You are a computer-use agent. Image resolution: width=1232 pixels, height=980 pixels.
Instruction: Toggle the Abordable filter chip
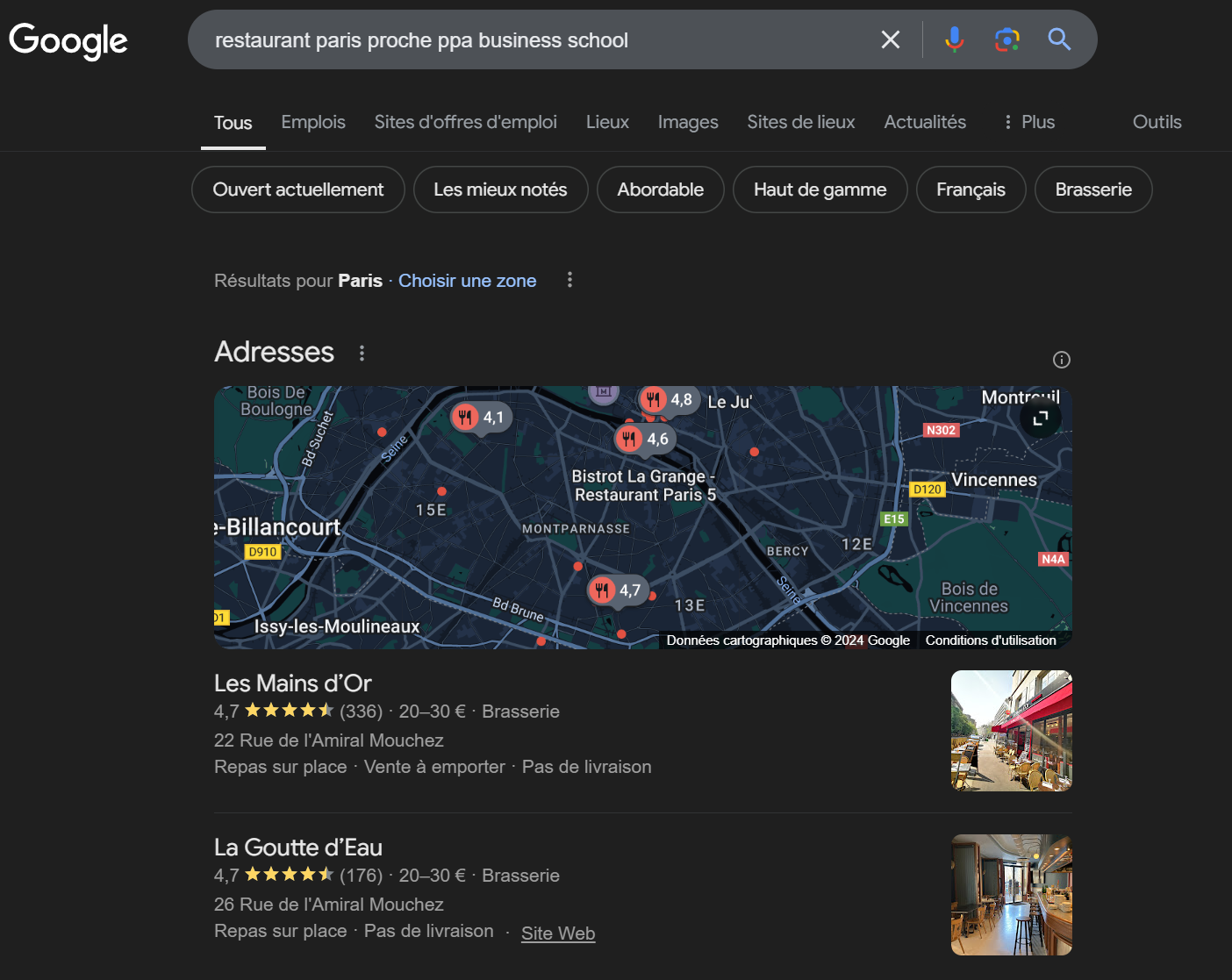point(660,190)
